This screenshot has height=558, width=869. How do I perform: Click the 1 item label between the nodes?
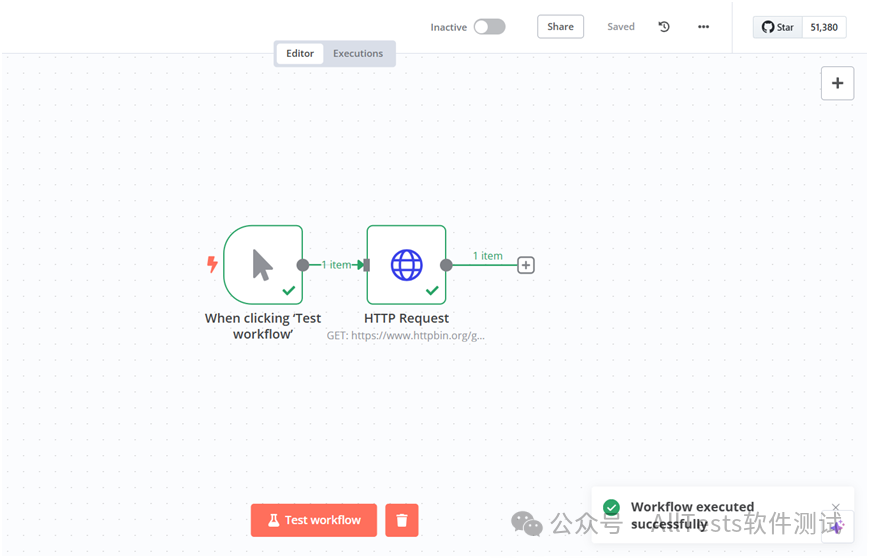click(x=336, y=265)
